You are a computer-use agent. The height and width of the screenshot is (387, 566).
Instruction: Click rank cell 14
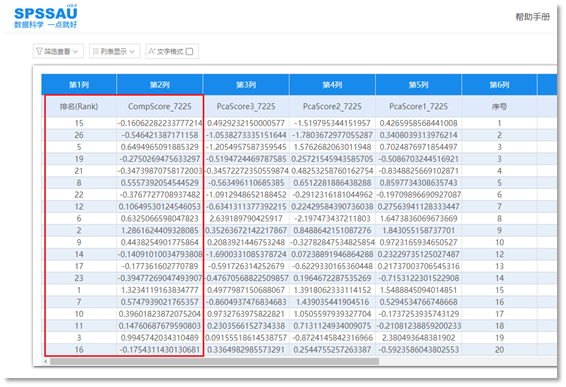click(79, 254)
